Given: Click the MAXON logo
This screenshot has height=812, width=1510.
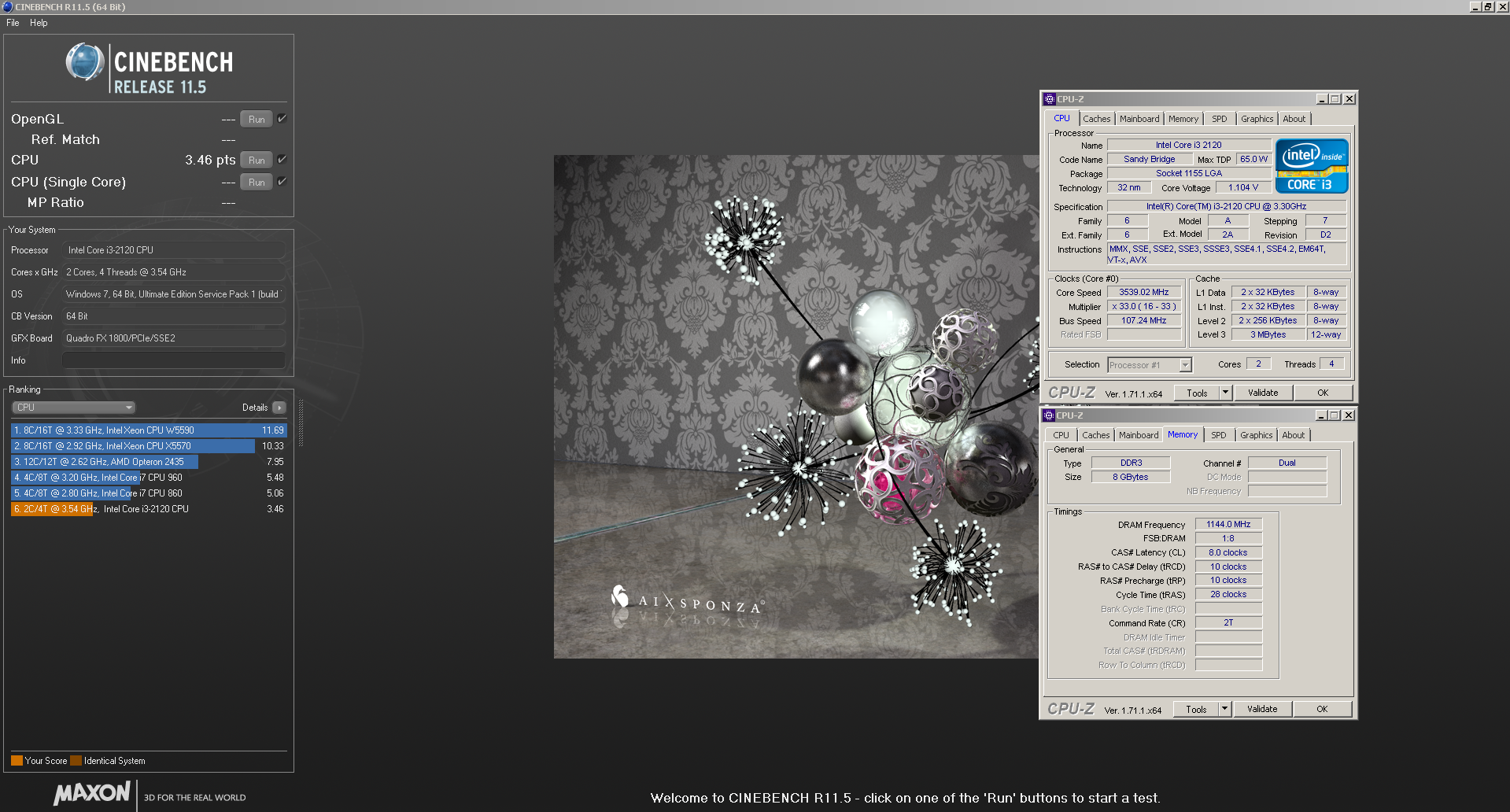Looking at the screenshot, I should point(92,793).
